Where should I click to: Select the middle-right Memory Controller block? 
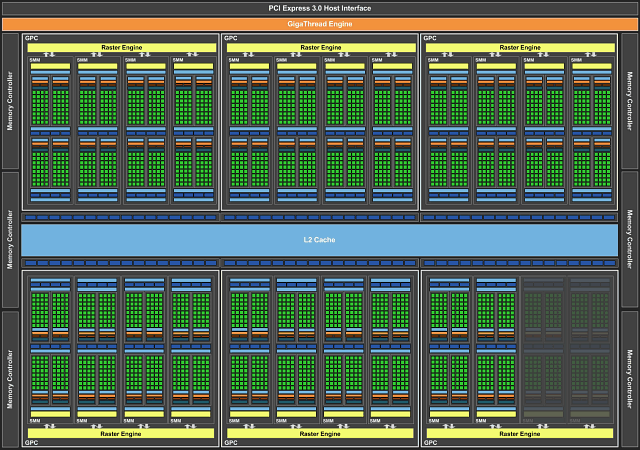pos(629,240)
